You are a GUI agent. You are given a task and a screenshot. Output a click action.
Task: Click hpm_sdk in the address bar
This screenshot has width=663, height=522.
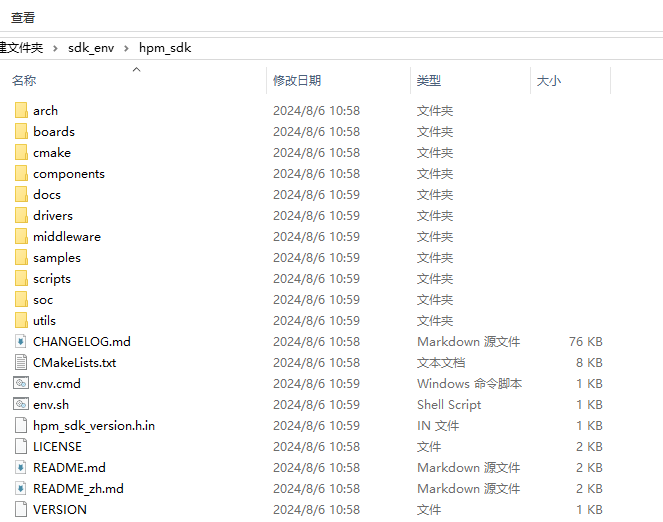[164, 48]
